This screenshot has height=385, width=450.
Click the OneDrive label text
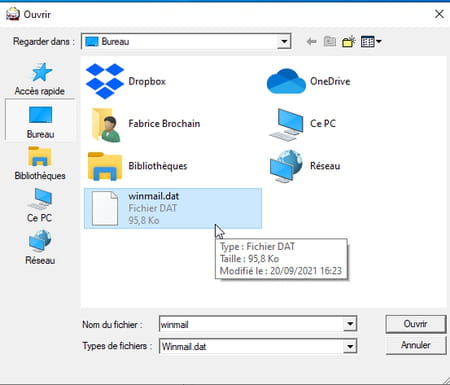[330, 81]
